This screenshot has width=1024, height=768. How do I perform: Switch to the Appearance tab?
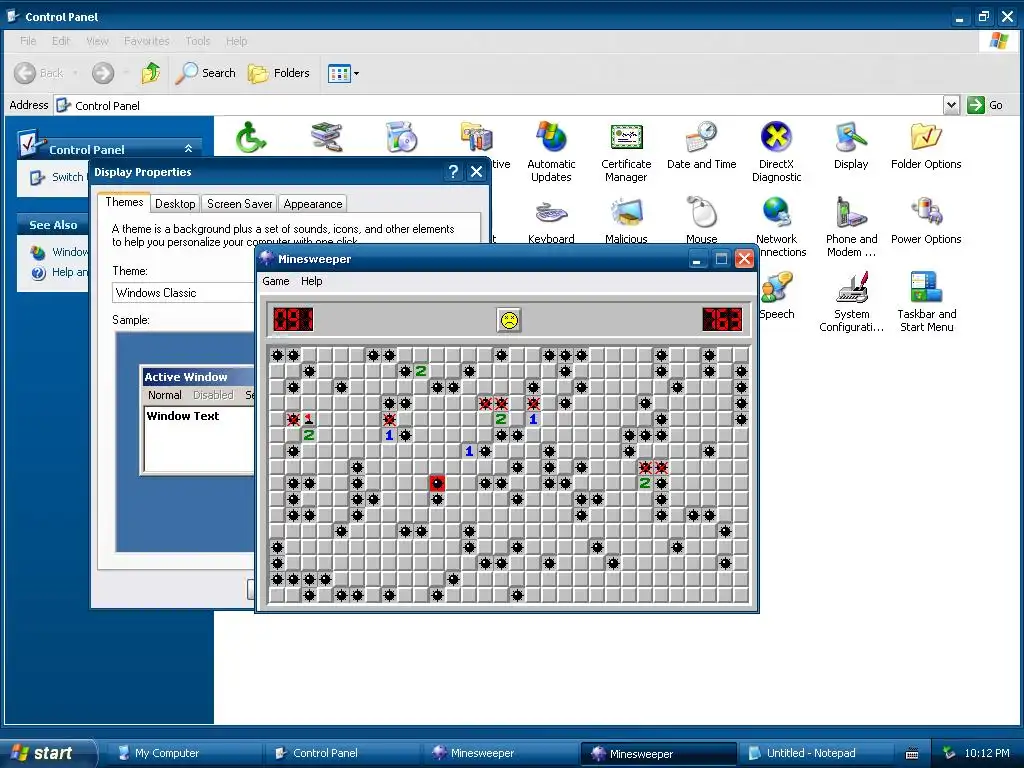click(x=313, y=204)
